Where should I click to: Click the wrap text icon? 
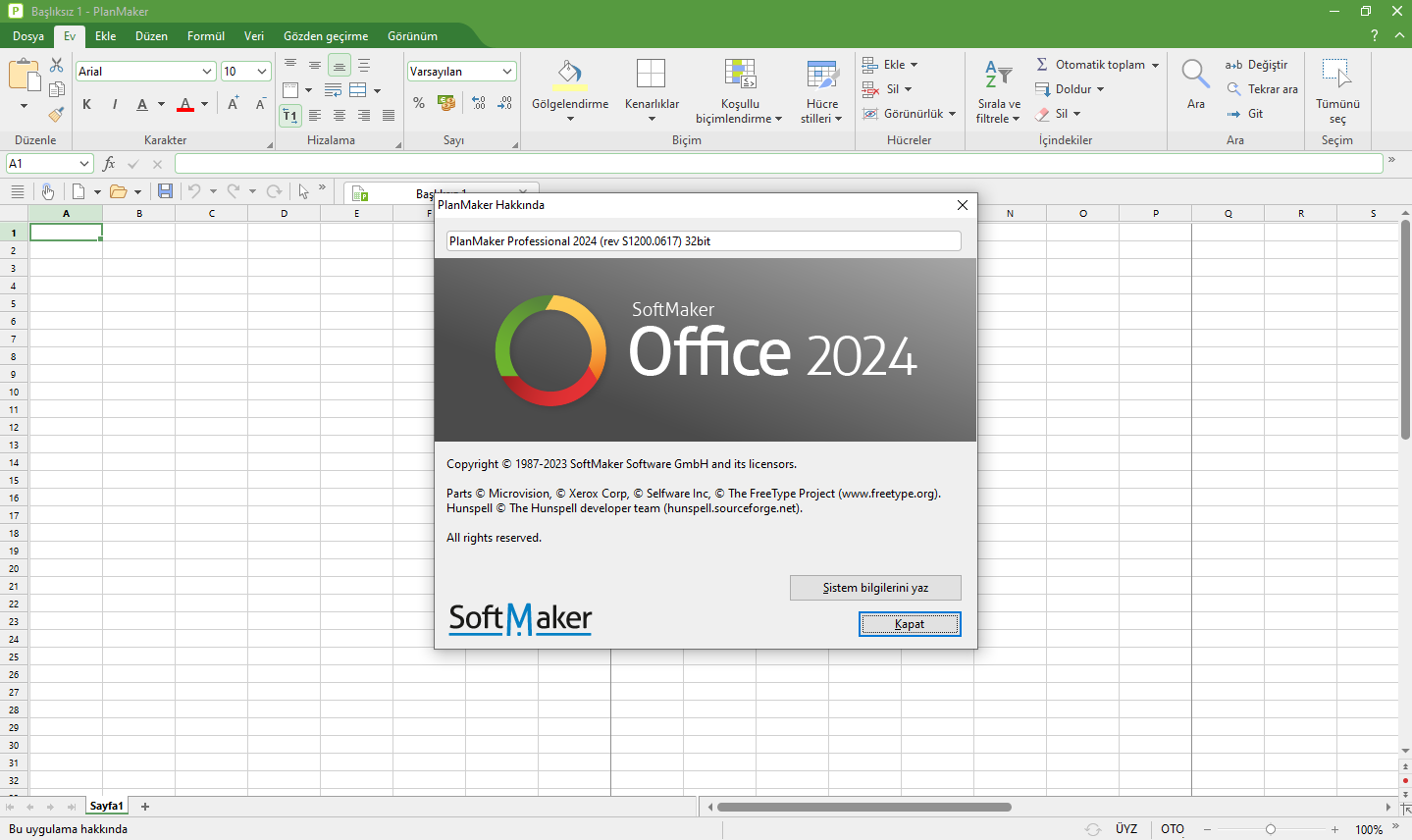[333, 90]
